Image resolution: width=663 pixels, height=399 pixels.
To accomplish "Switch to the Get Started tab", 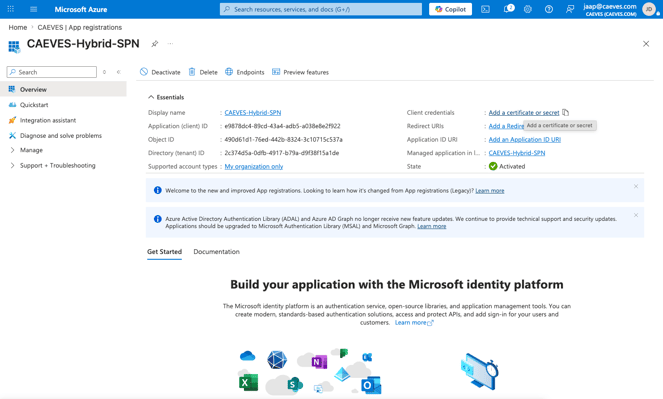I will [x=164, y=251].
